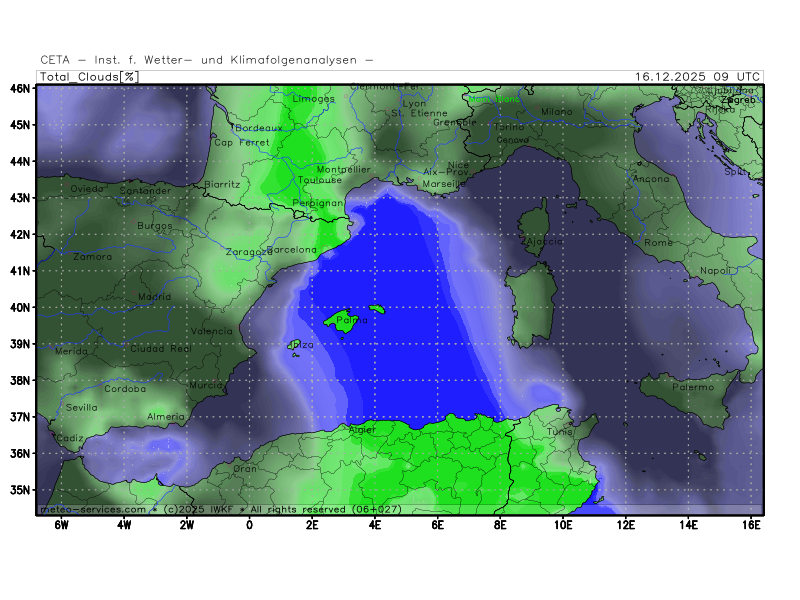This screenshot has height=600, width=800.
Task: Click the Ajaccio label on Corsica
Action: tap(542, 242)
